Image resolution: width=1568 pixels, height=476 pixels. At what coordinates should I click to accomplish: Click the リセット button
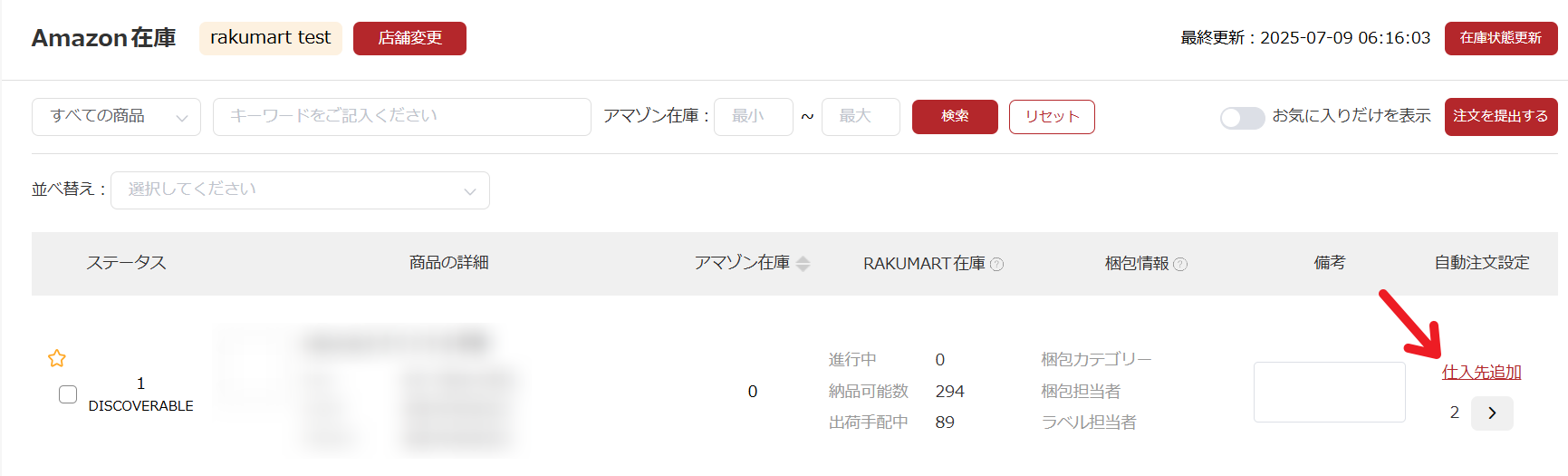click(1052, 117)
